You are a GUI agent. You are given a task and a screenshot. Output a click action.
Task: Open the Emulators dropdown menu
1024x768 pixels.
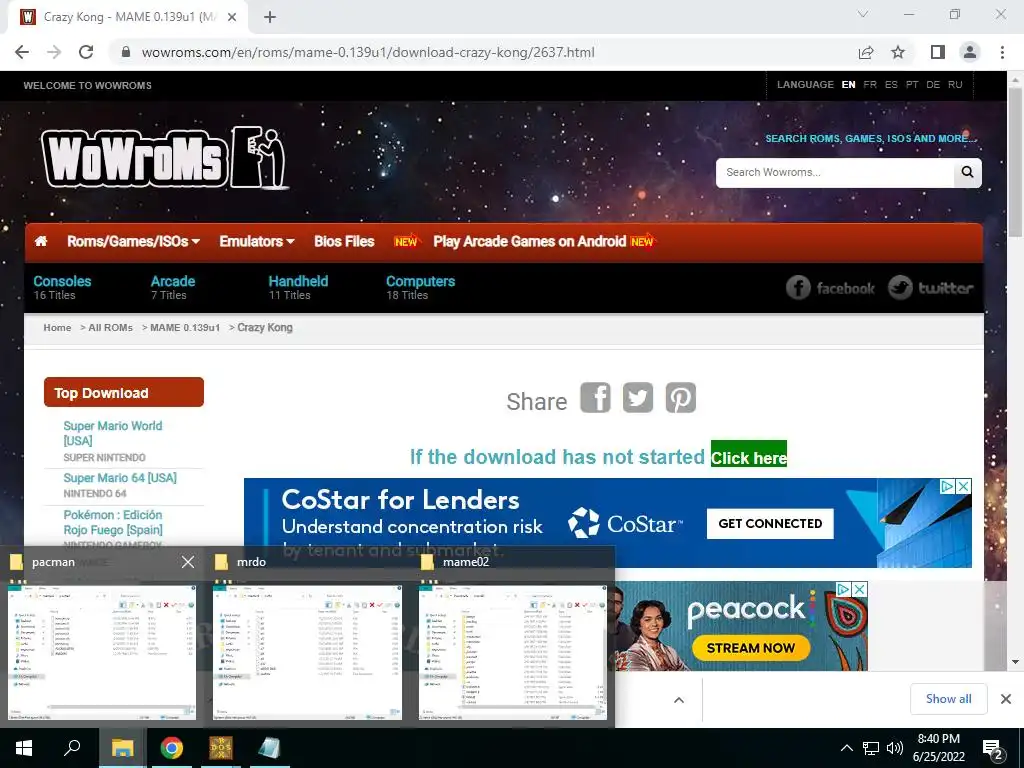point(257,242)
